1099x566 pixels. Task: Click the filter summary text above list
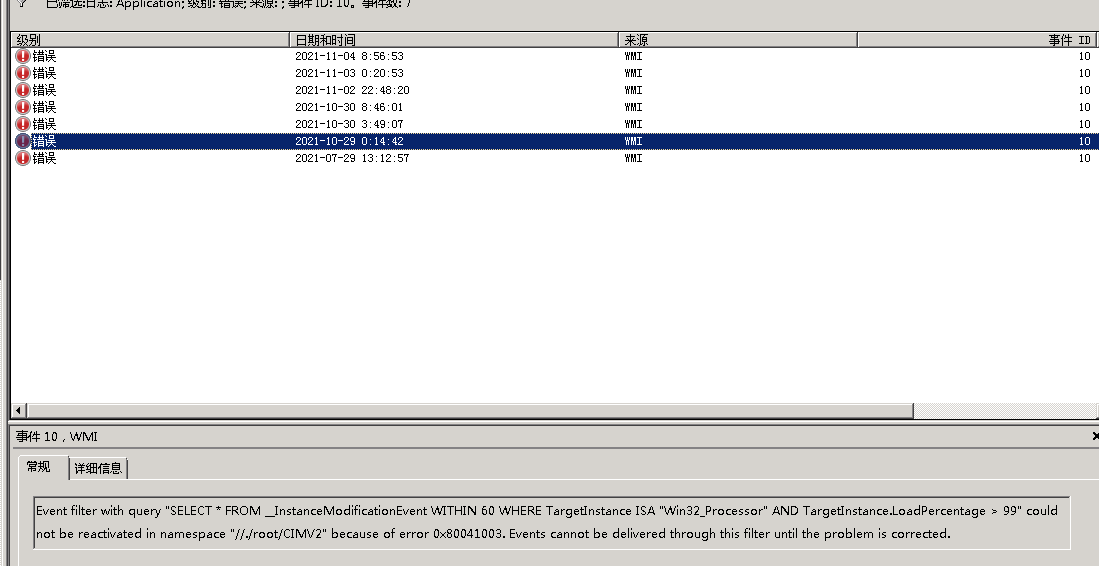click(228, 4)
